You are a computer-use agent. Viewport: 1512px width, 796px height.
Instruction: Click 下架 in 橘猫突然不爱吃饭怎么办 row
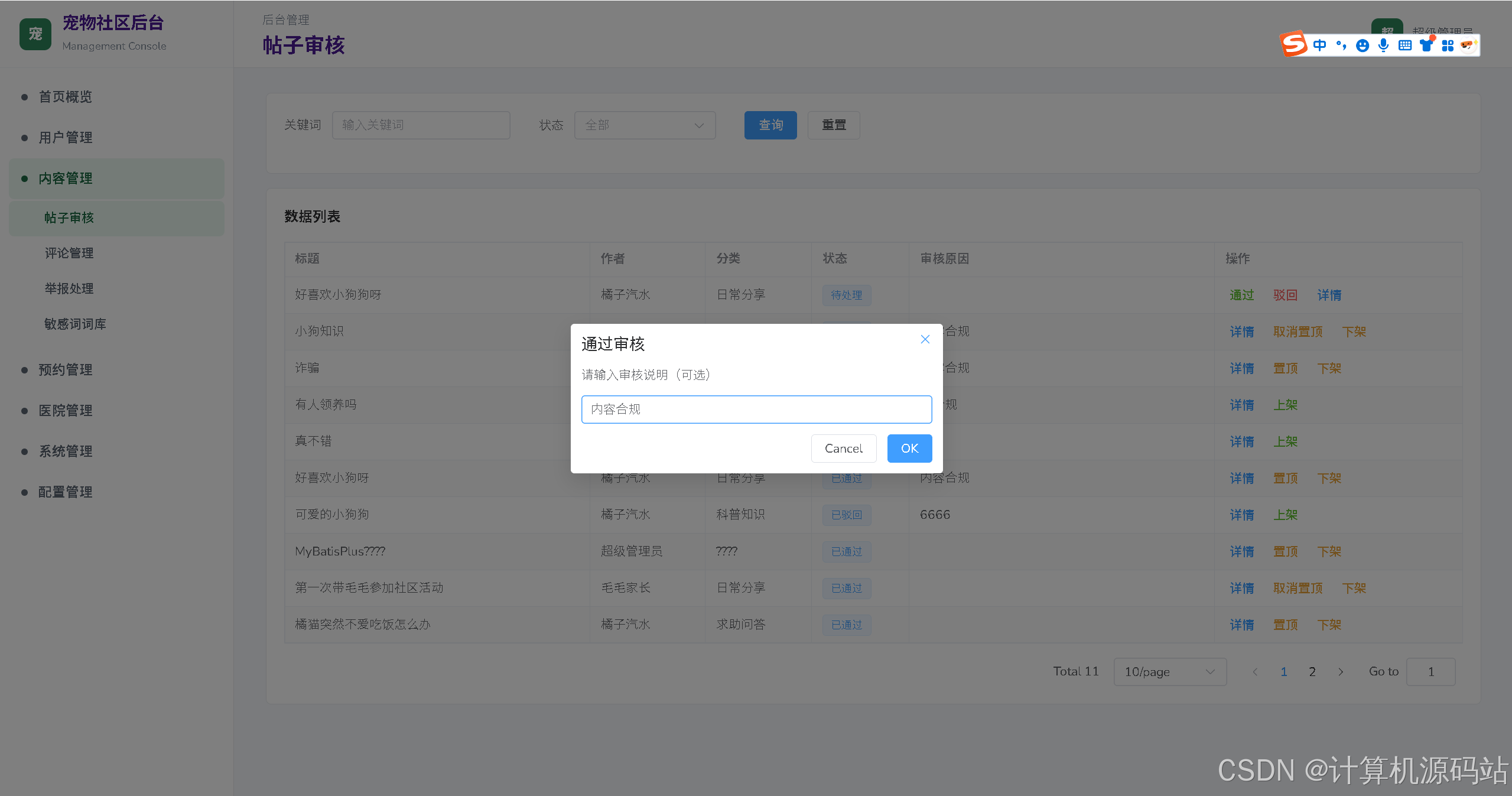coord(1329,625)
